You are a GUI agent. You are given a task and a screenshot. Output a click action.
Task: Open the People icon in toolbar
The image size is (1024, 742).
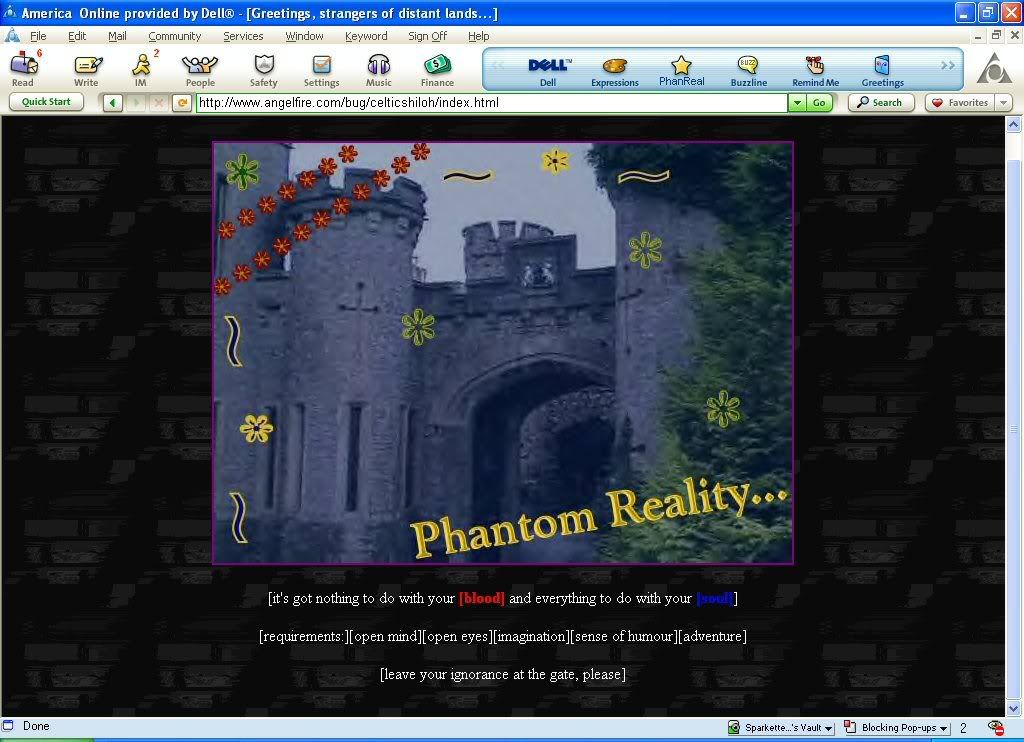(199, 66)
